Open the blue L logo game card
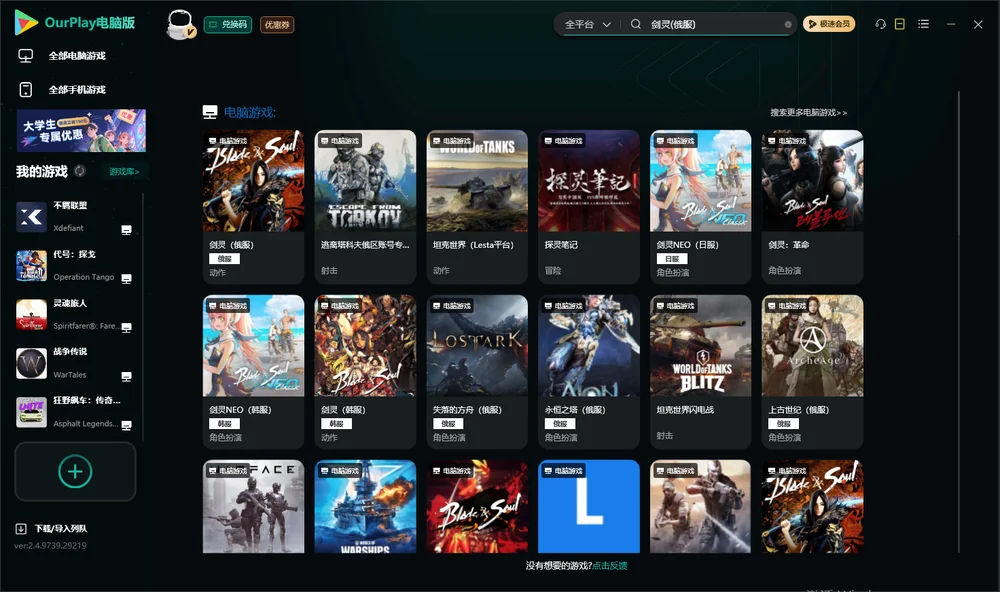This screenshot has height=592, width=1000. coord(589,507)
